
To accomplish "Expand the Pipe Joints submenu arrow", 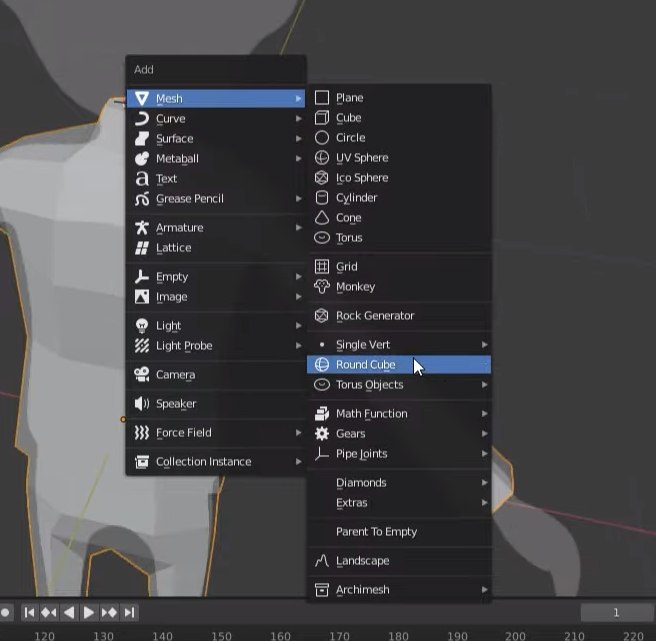I will [x=484, y=454].
